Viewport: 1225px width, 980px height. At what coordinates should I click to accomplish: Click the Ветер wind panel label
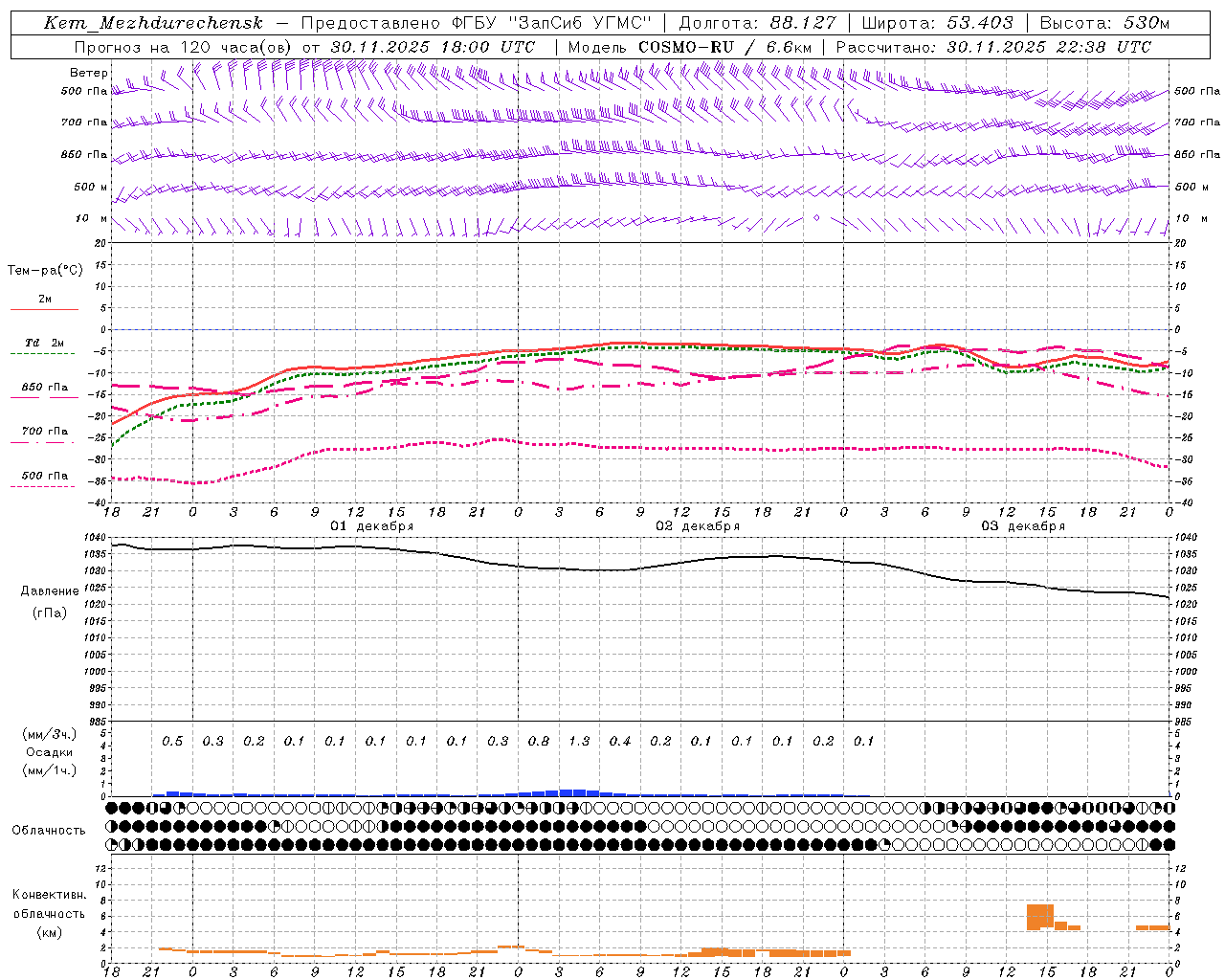point(88,73)
